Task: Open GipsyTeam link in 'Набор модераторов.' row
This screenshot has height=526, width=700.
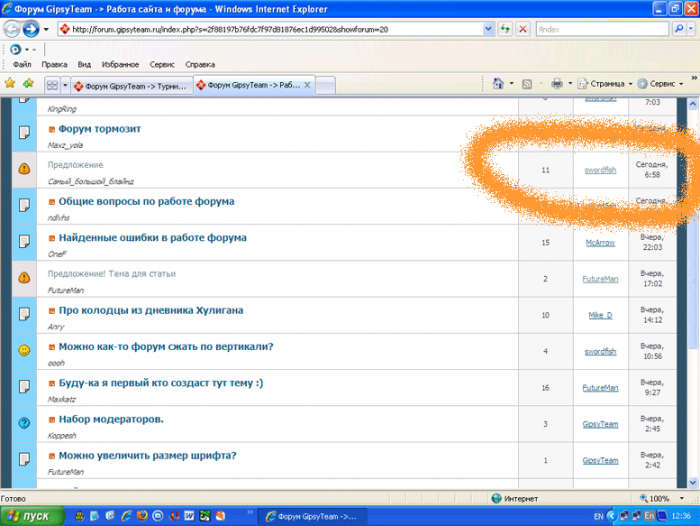Action: point(600,424)
